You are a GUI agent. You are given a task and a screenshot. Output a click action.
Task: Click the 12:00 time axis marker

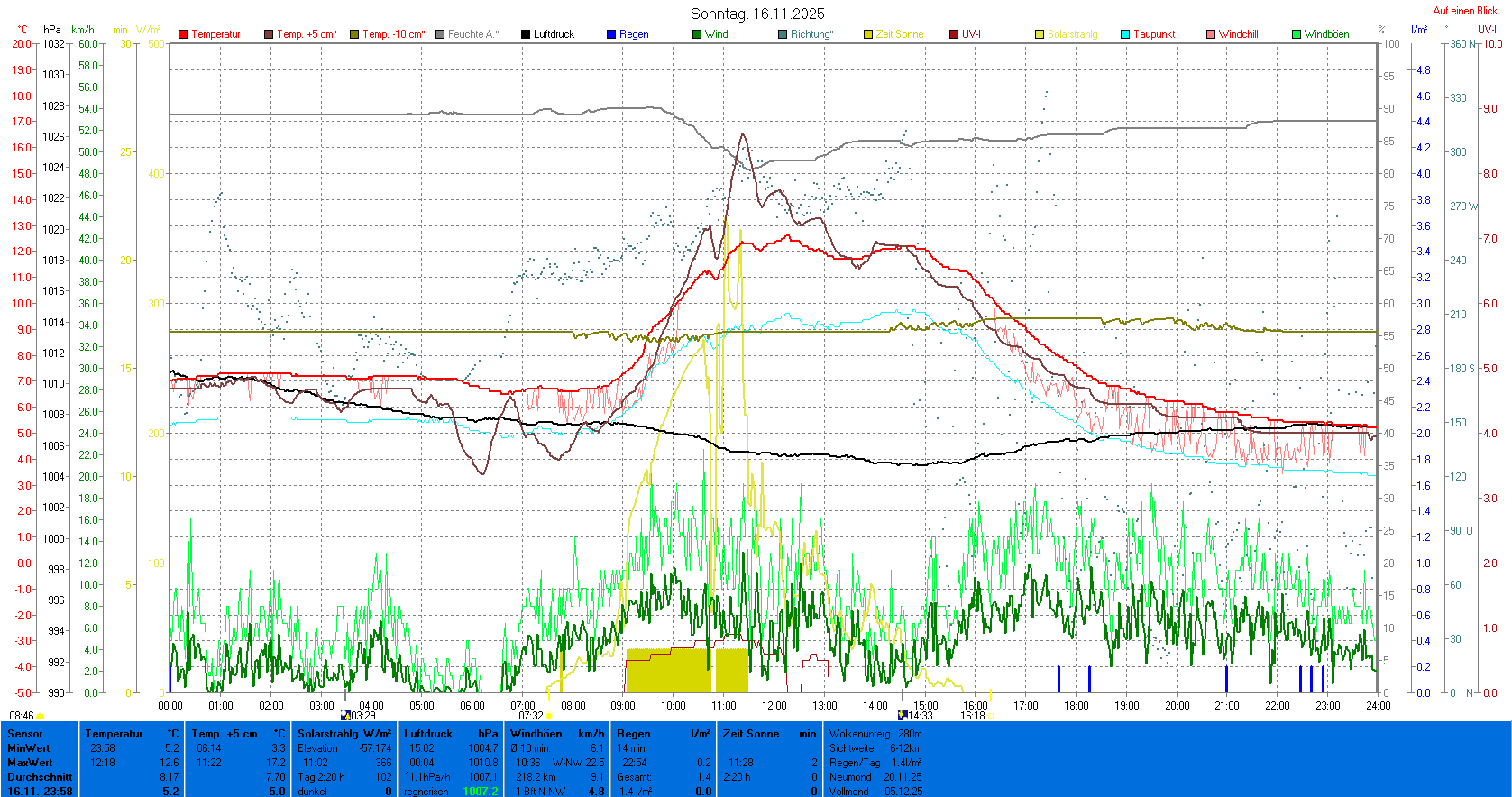click(774, 706)
